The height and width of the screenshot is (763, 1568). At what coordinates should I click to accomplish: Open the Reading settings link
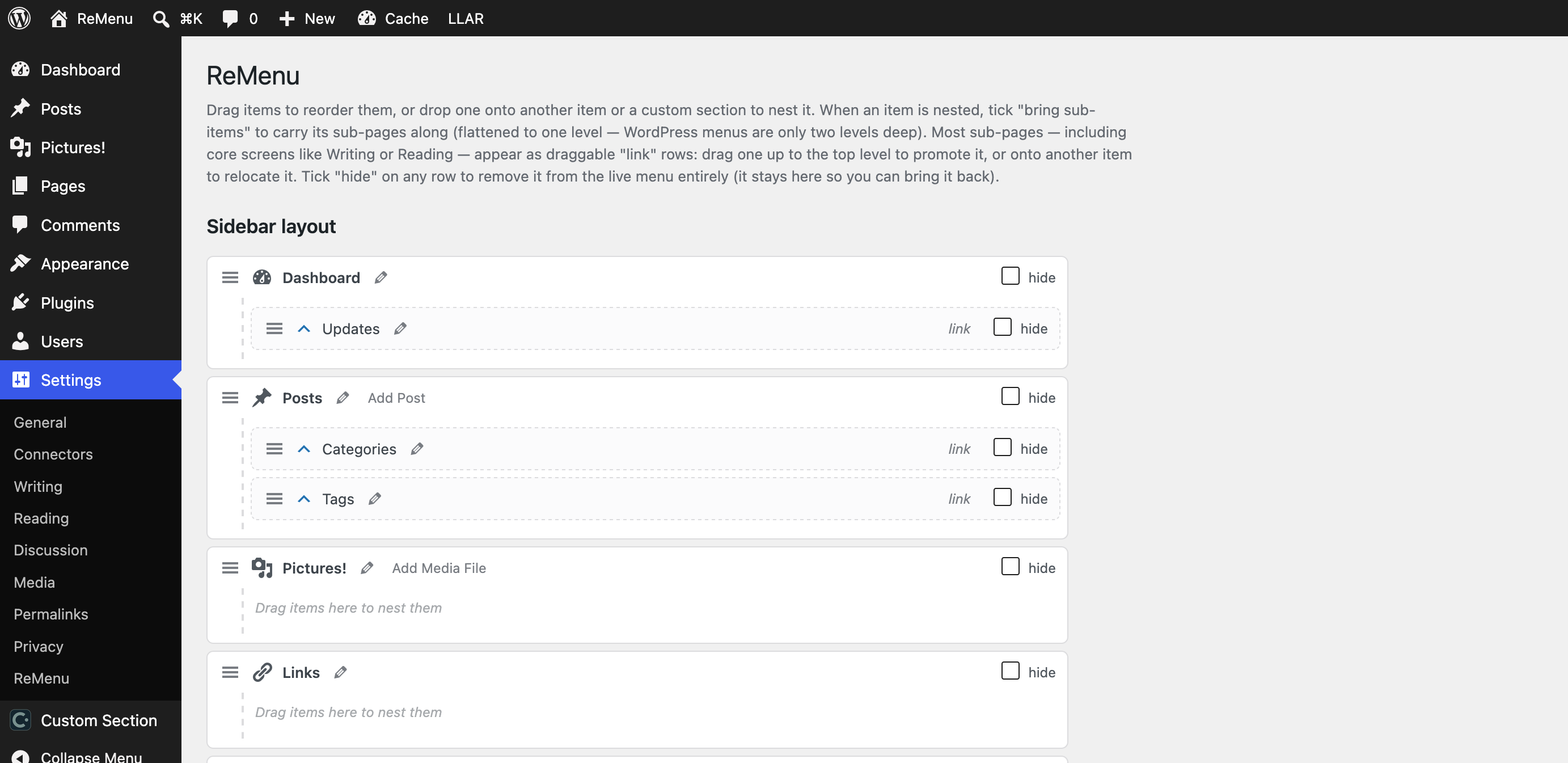coord(41,518)
